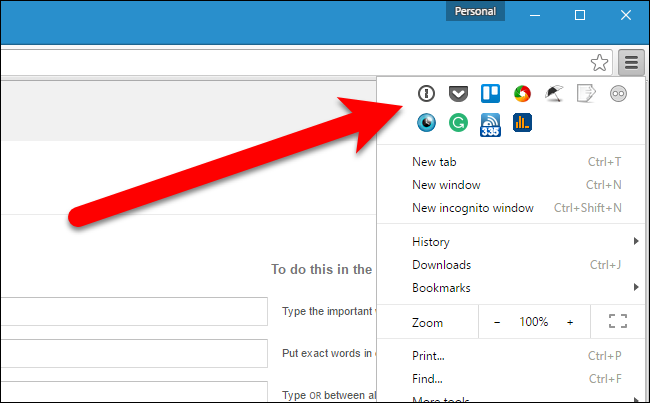Viewport: 650px width, 403px height.
Task: Open the green Grammarly extension icon
Action: [x=458, y=123]
